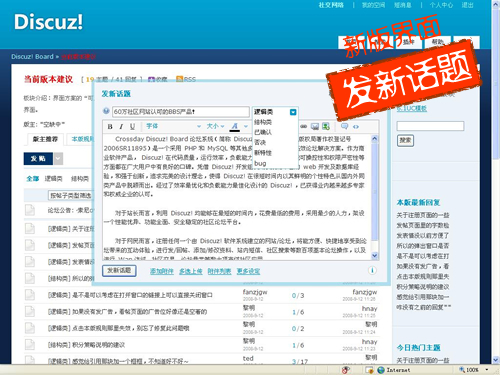Open 短消息 in top navigation
This screenshot has width=500, height=375.
(403, 5)
